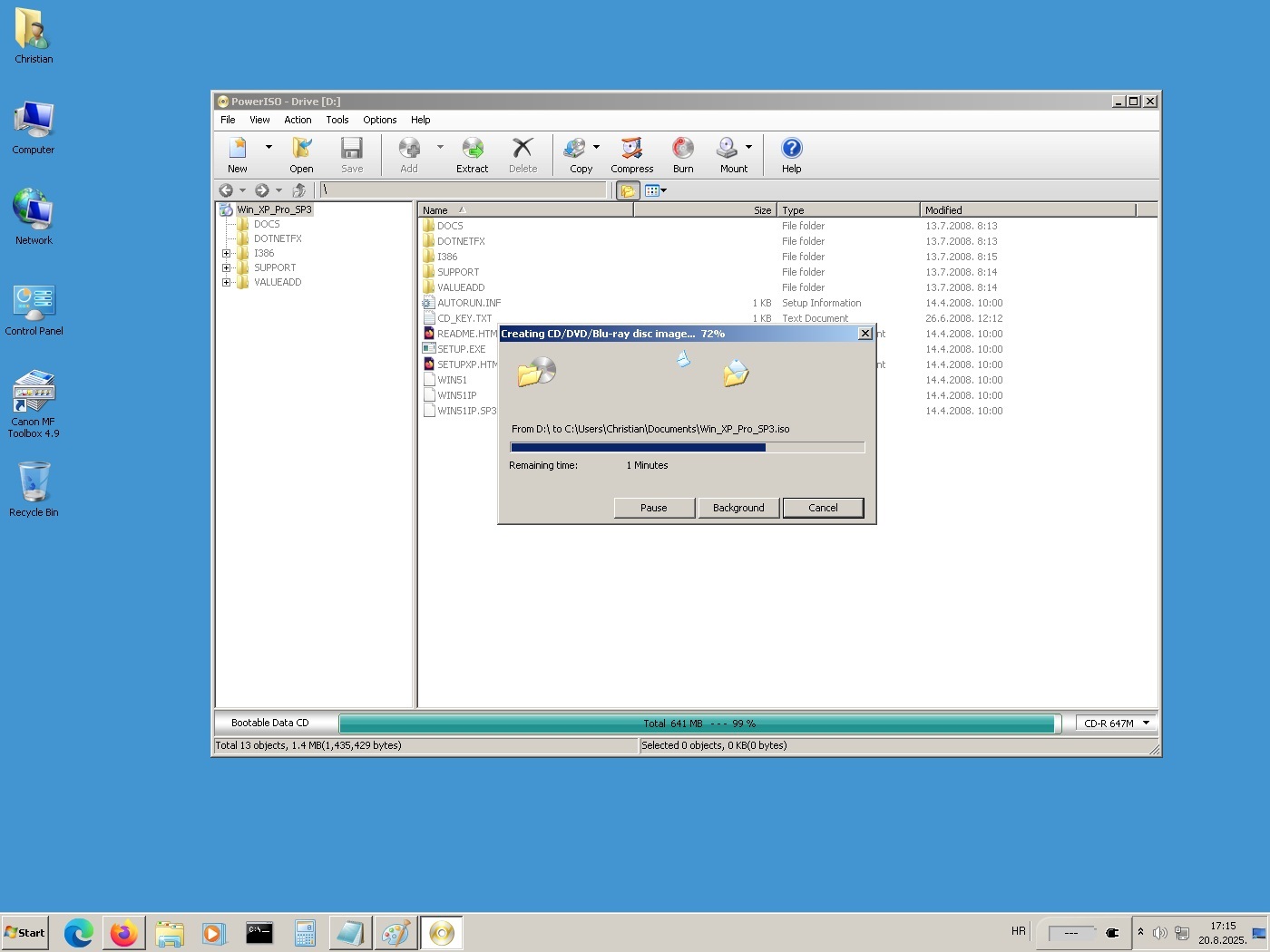This screenshot has width=1270, height=952.
Task: Open Firefox from the taskbar
Action: click(124, 933)
